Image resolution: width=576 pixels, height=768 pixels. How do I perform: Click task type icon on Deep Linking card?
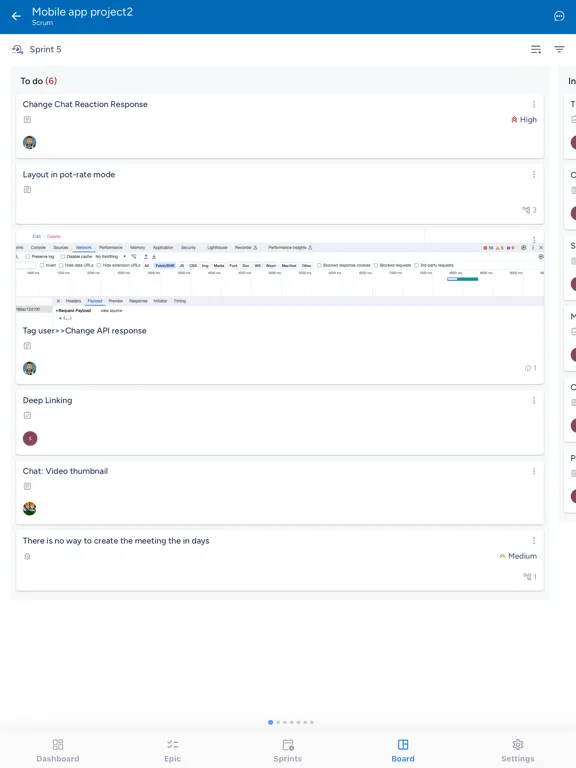(27, 415)
